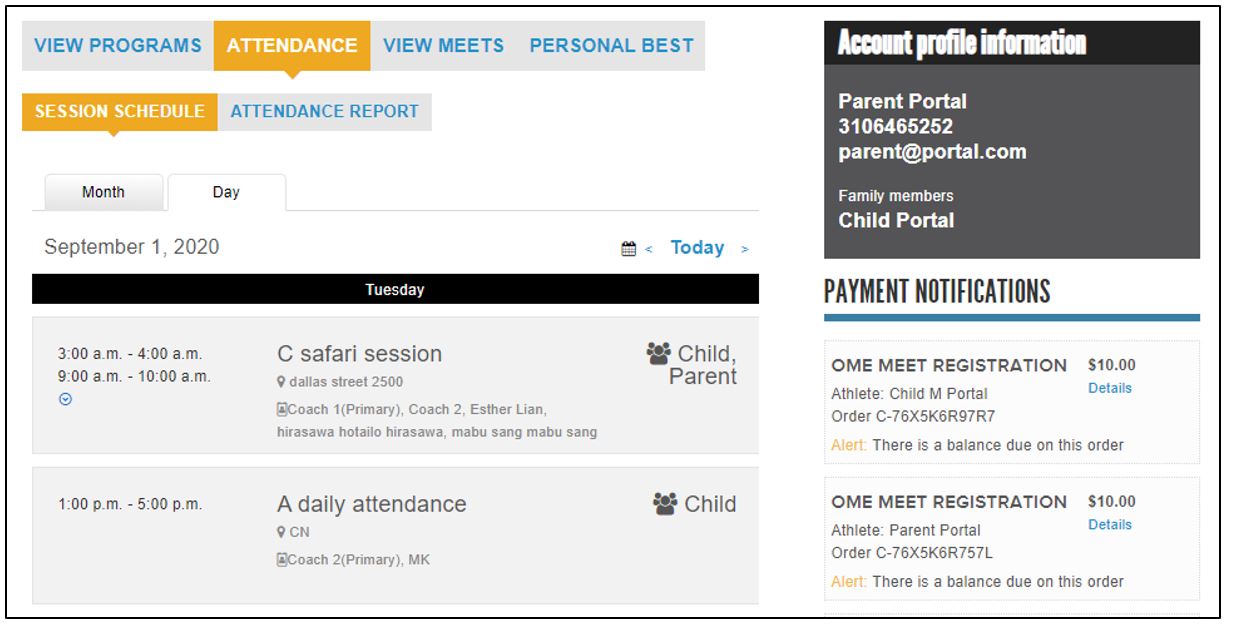This screenshot has height=628, width=1233.
Task: Open the C safari session title
Action: (x=359, y=354)
